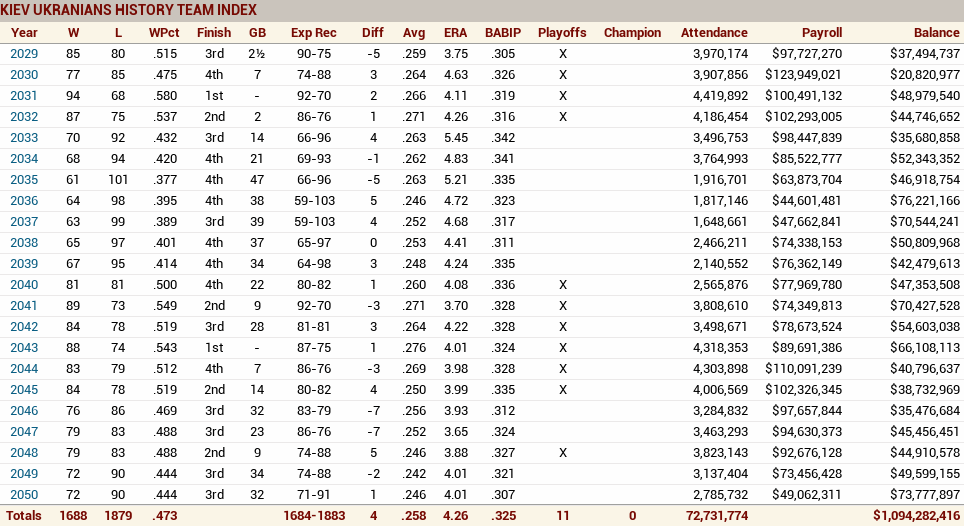Viewport: 964px width, 526px height.
Task: Click the Attendance column header
Action: tap(714, 33)
